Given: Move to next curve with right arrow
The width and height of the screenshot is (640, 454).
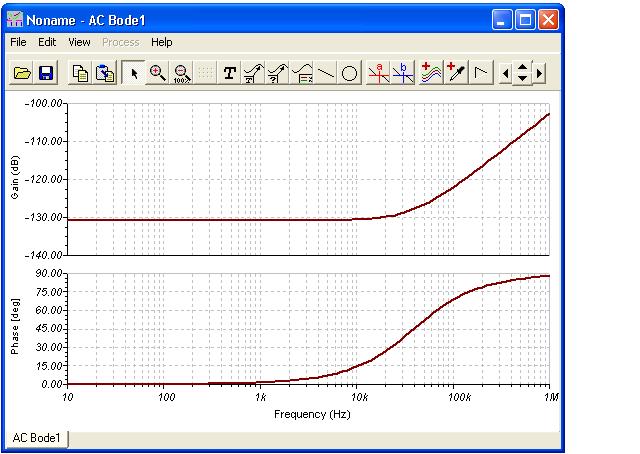Looking at the screenshot, I should [x=539, y=73].
